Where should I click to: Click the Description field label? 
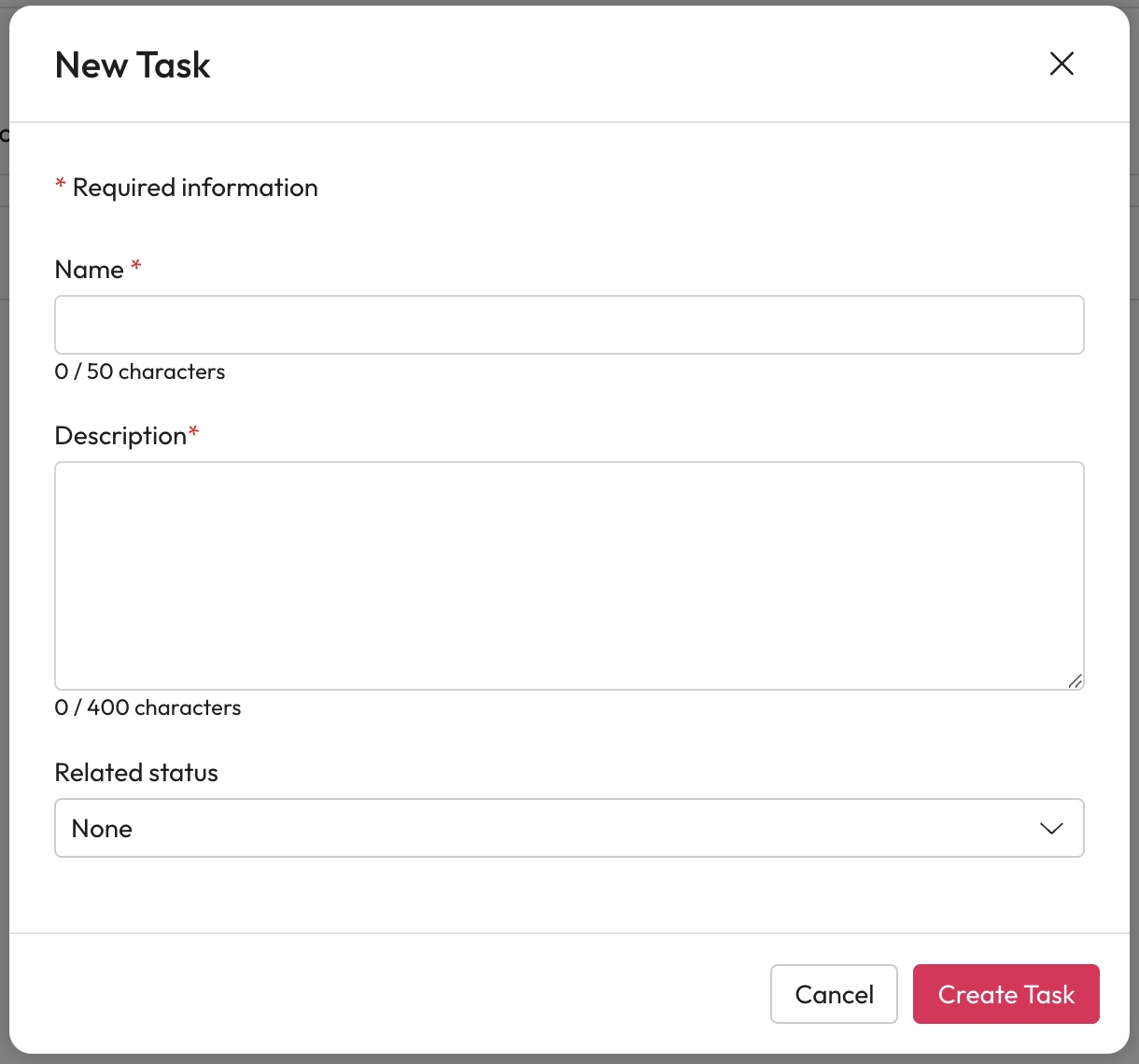click(x=120, y=436)
